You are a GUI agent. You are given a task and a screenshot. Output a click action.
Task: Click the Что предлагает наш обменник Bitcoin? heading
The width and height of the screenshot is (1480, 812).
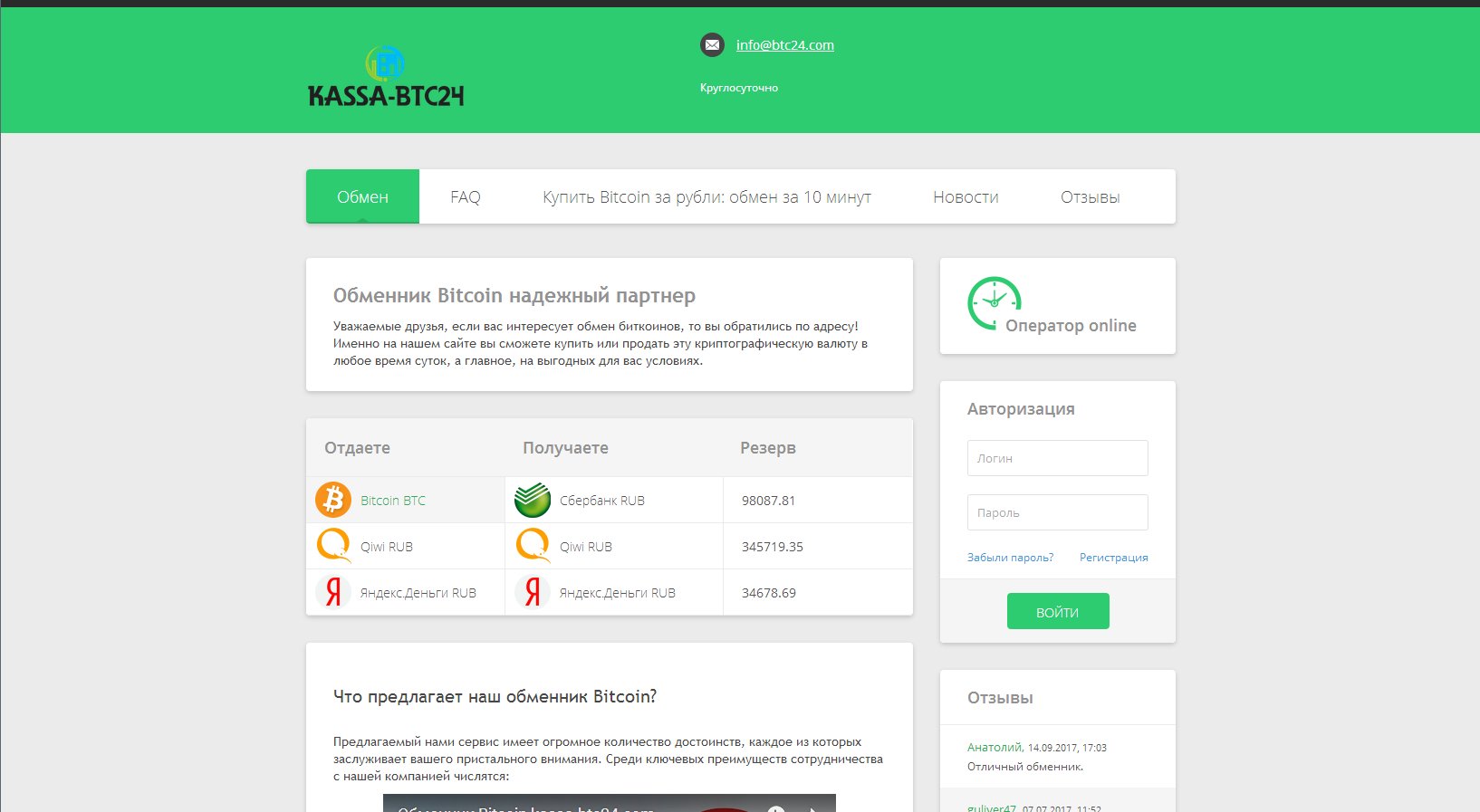click(x=495, y=697)
